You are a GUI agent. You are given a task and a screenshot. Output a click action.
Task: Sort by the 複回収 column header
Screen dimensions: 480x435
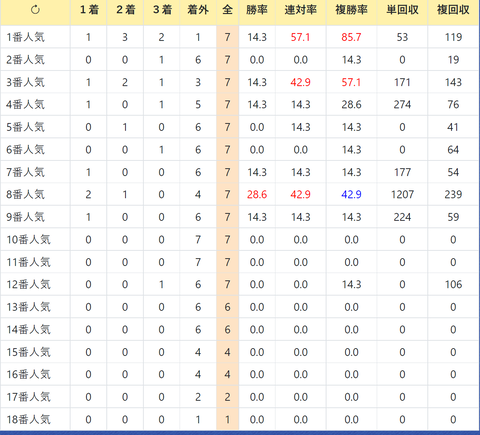click(x=453, y=10)
